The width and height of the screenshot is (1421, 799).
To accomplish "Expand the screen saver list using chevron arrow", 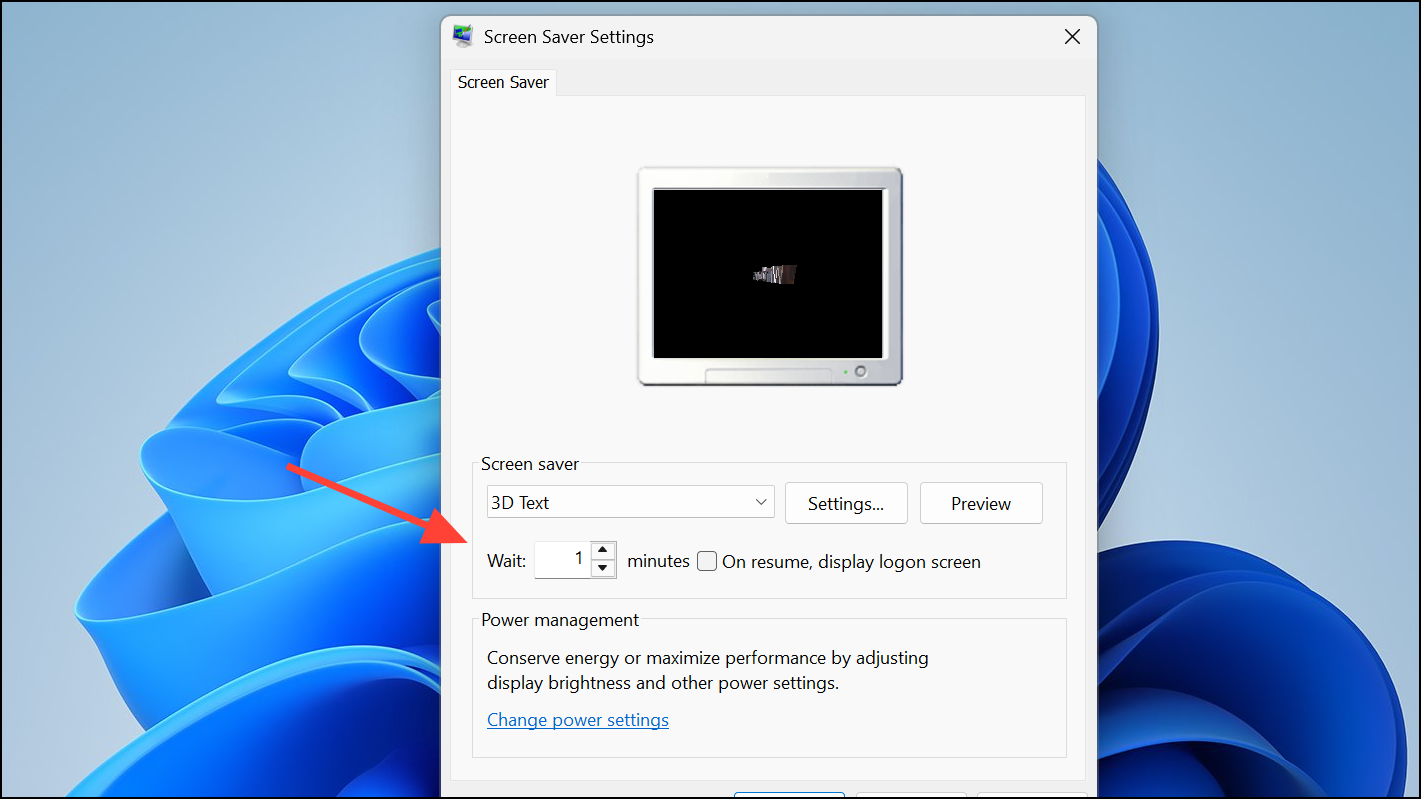I will (761, 503).
